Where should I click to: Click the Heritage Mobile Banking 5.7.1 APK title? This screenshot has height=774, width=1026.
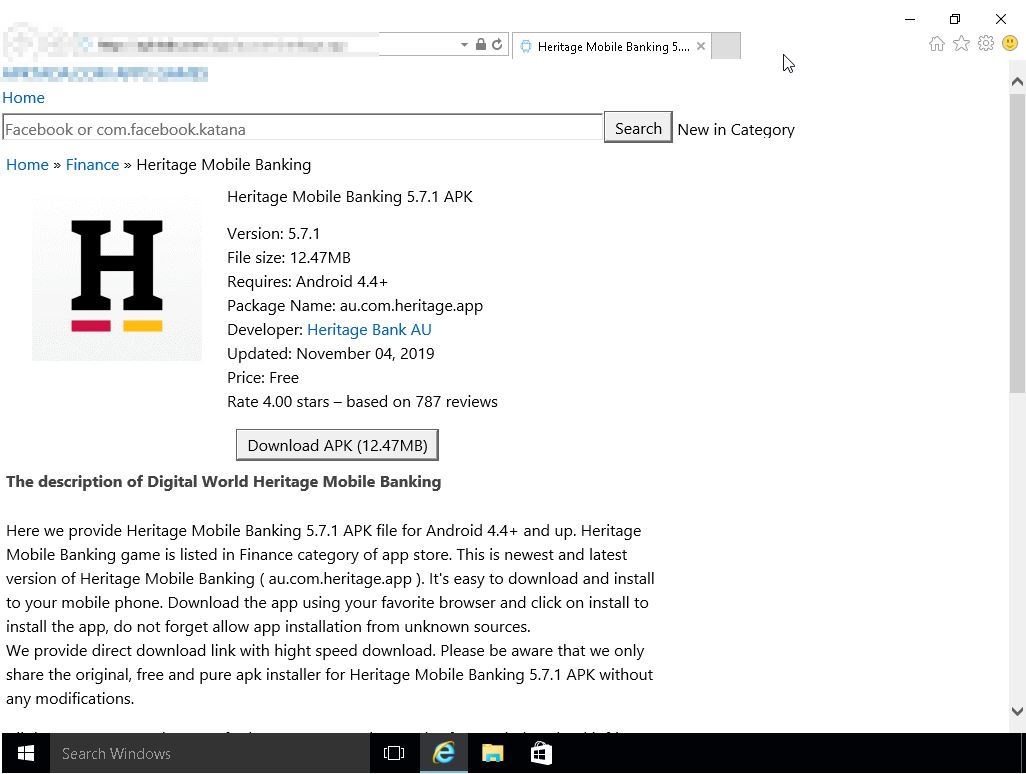349,197
